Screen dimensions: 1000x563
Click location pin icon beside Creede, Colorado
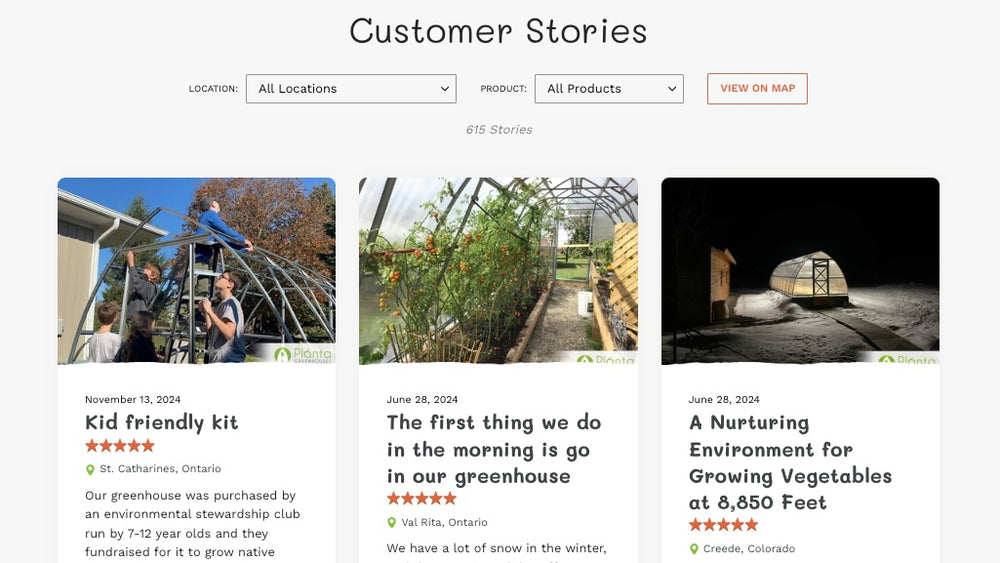point(694,549)
